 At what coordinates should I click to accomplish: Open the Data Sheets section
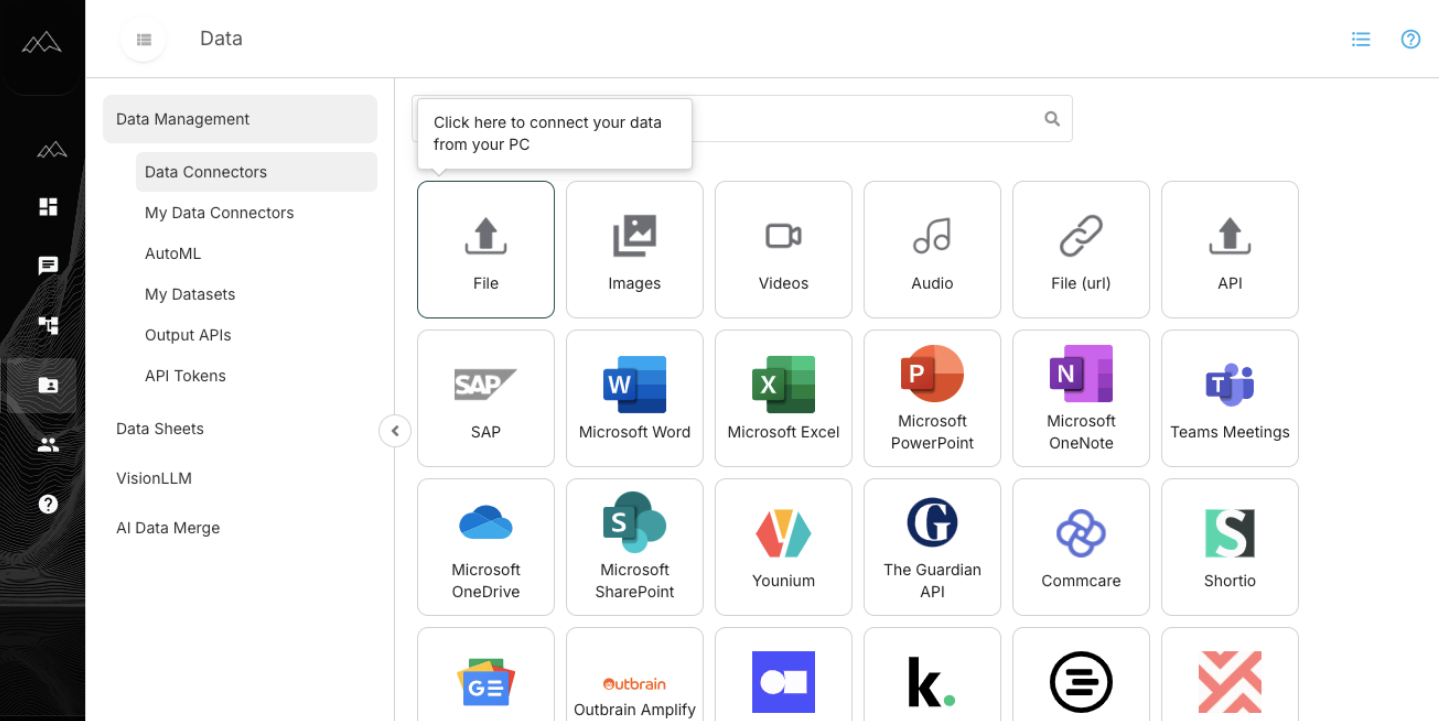tap(160, 429)
